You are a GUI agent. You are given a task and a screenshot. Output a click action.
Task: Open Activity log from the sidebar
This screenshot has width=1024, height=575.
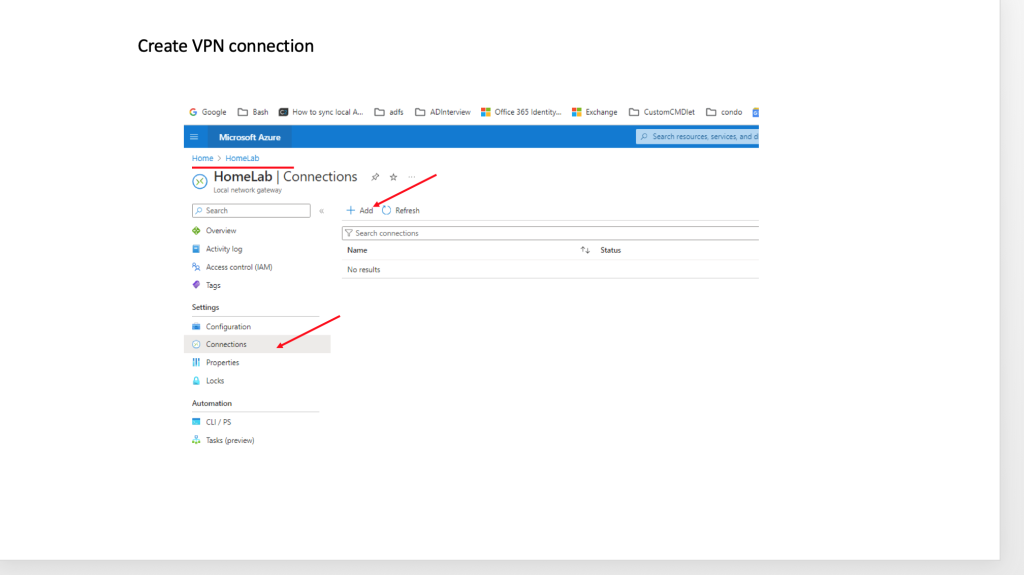pyautogui.click(x=224, y=249)
